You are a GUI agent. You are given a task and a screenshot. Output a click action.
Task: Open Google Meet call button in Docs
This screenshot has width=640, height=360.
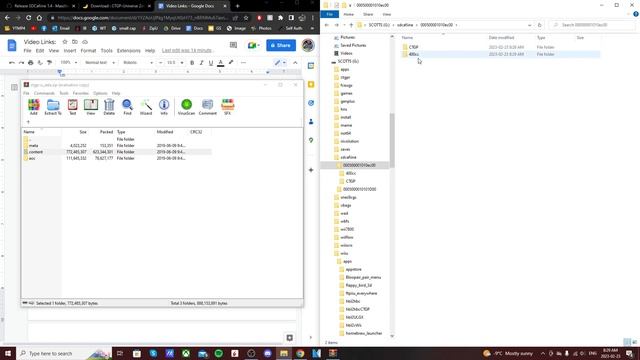253,45
